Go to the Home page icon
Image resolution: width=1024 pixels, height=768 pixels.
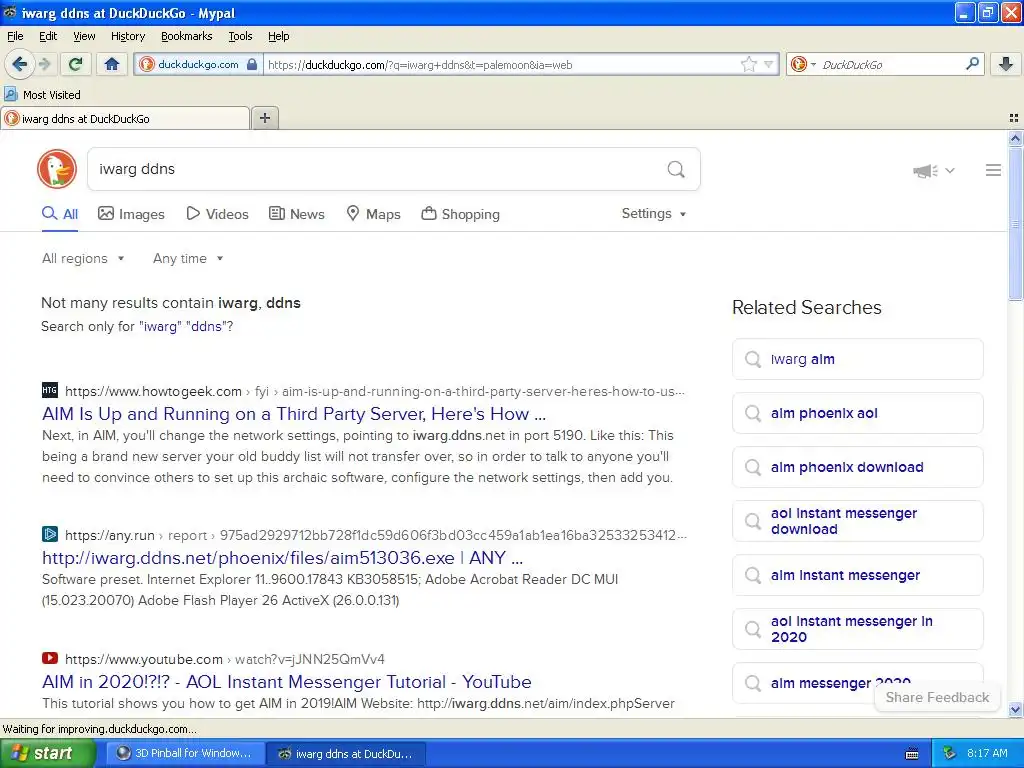[x=112, y=64]
